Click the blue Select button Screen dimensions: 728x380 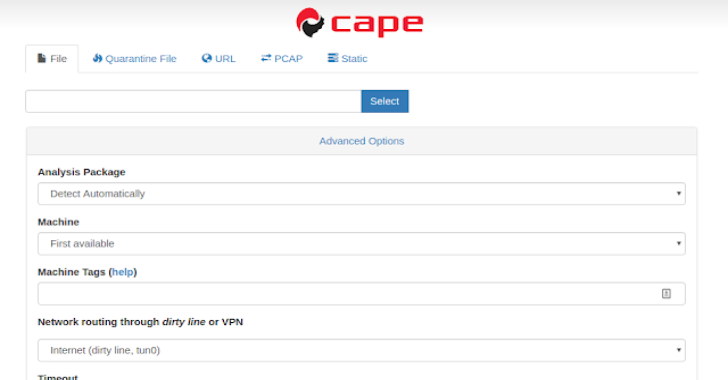pyautogui.click(x=385, y=101)
